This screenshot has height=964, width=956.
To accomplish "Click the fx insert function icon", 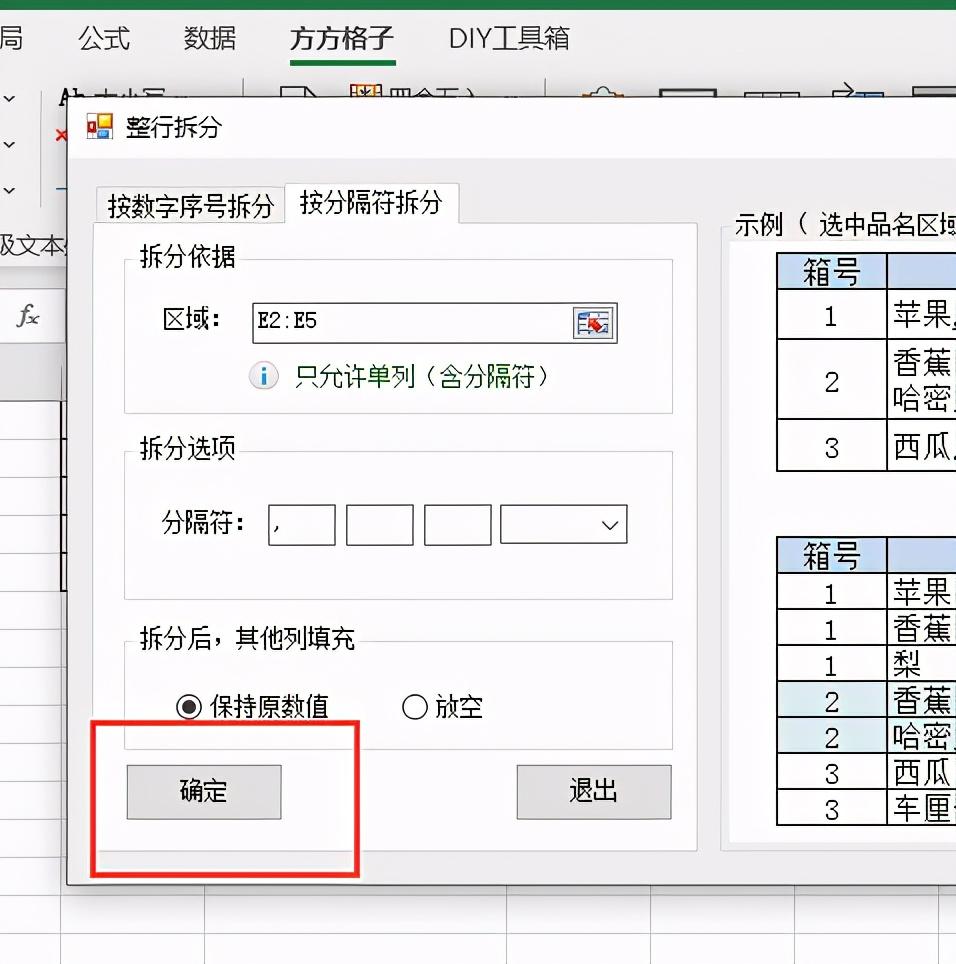I will pos(28,317).
